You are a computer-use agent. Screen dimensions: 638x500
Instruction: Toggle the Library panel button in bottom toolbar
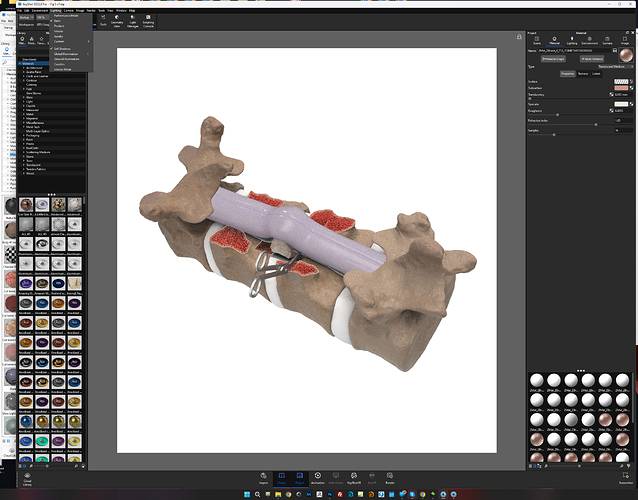tap(282, 478)
